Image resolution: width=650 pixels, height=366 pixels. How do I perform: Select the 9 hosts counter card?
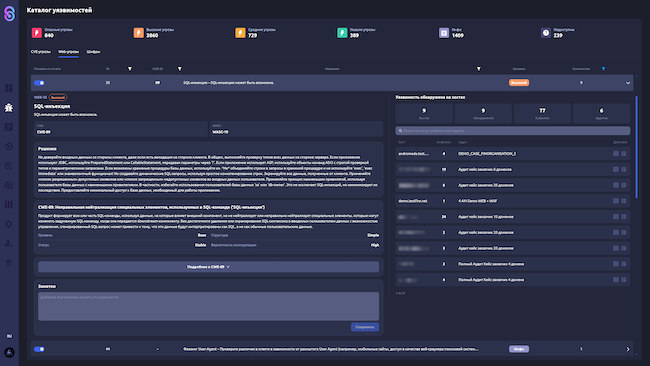[x=424, y=113]
